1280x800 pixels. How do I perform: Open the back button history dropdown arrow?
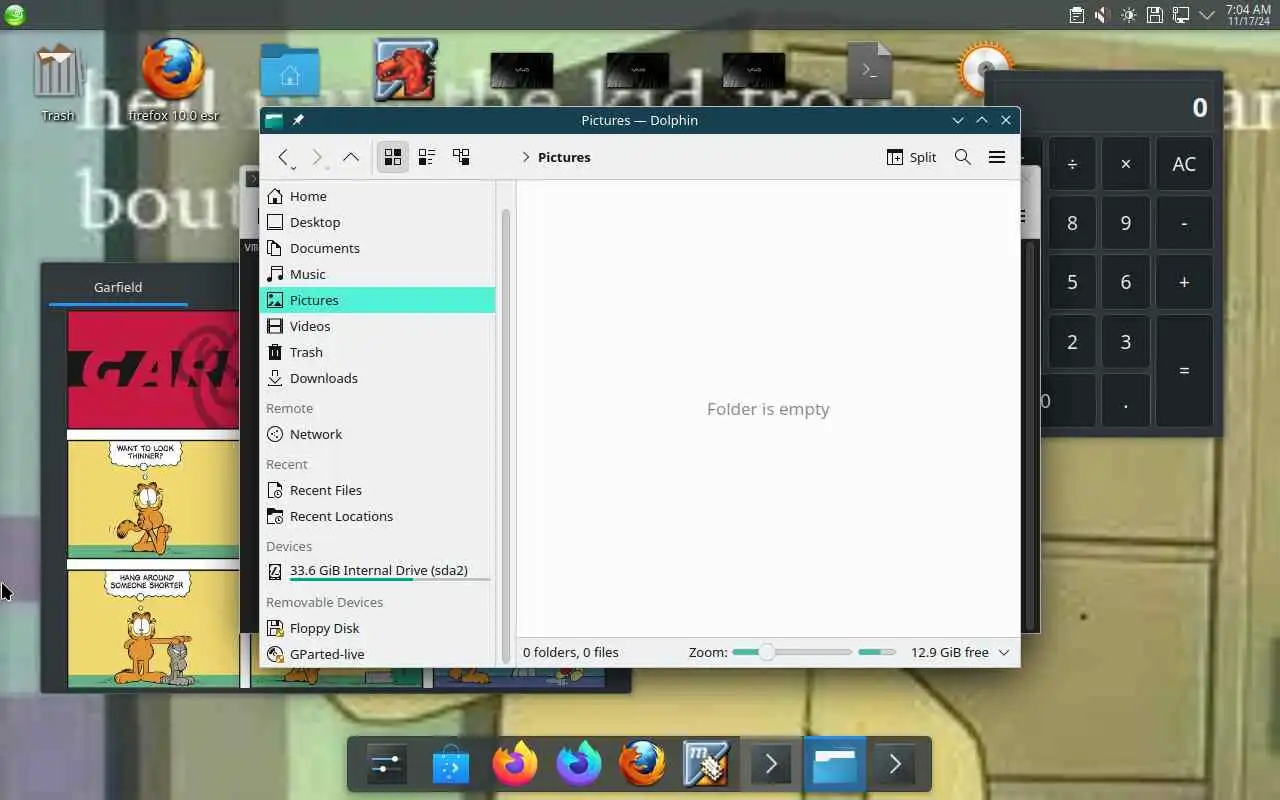293,167
